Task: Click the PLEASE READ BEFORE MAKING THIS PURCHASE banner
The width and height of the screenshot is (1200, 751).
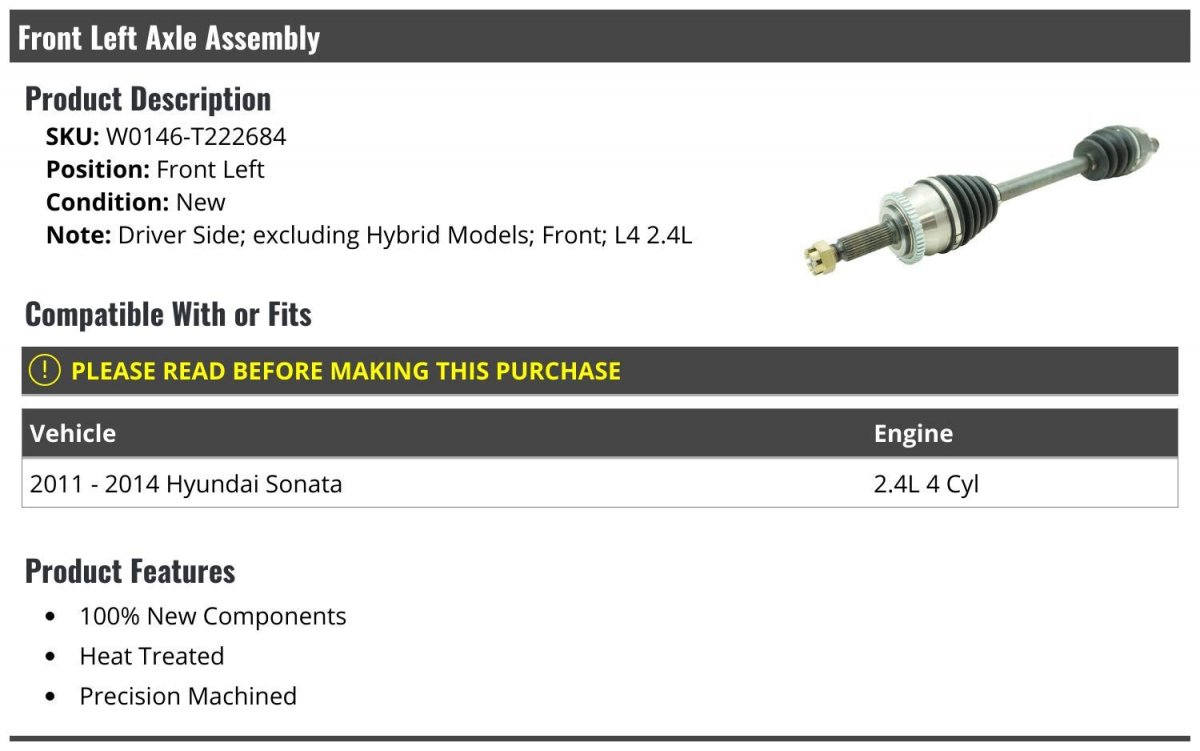Action: click(346, 371)
